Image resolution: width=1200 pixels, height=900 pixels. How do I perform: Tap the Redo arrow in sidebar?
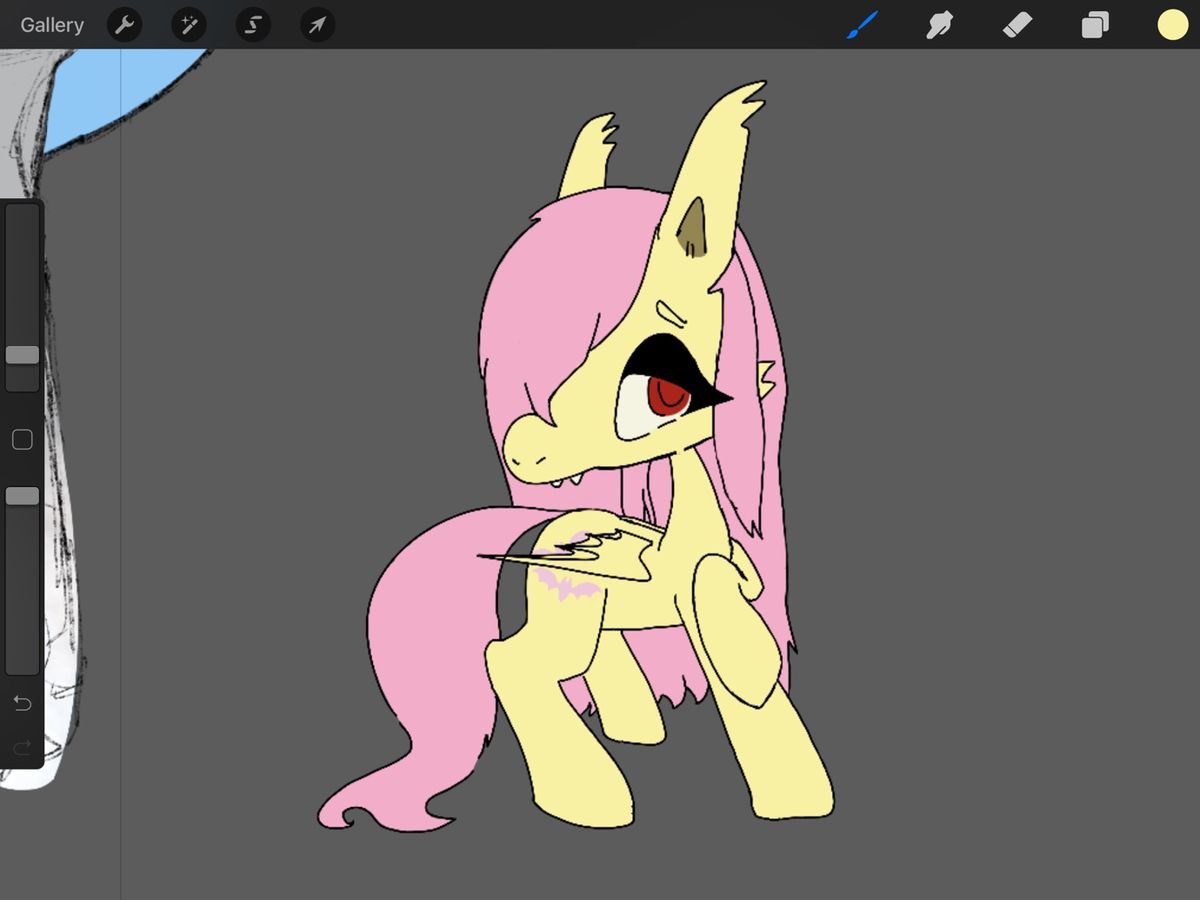(x=22, y=746)
